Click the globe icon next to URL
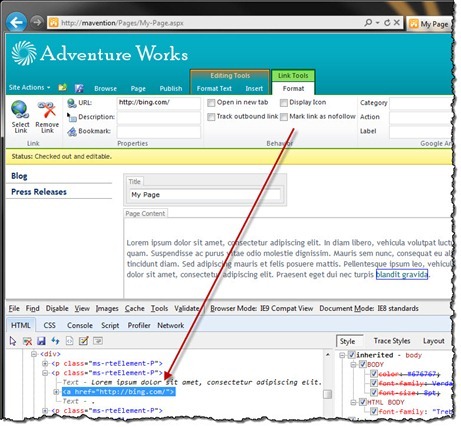The width and height of the screenshot is (461, 427). point(72,103)
